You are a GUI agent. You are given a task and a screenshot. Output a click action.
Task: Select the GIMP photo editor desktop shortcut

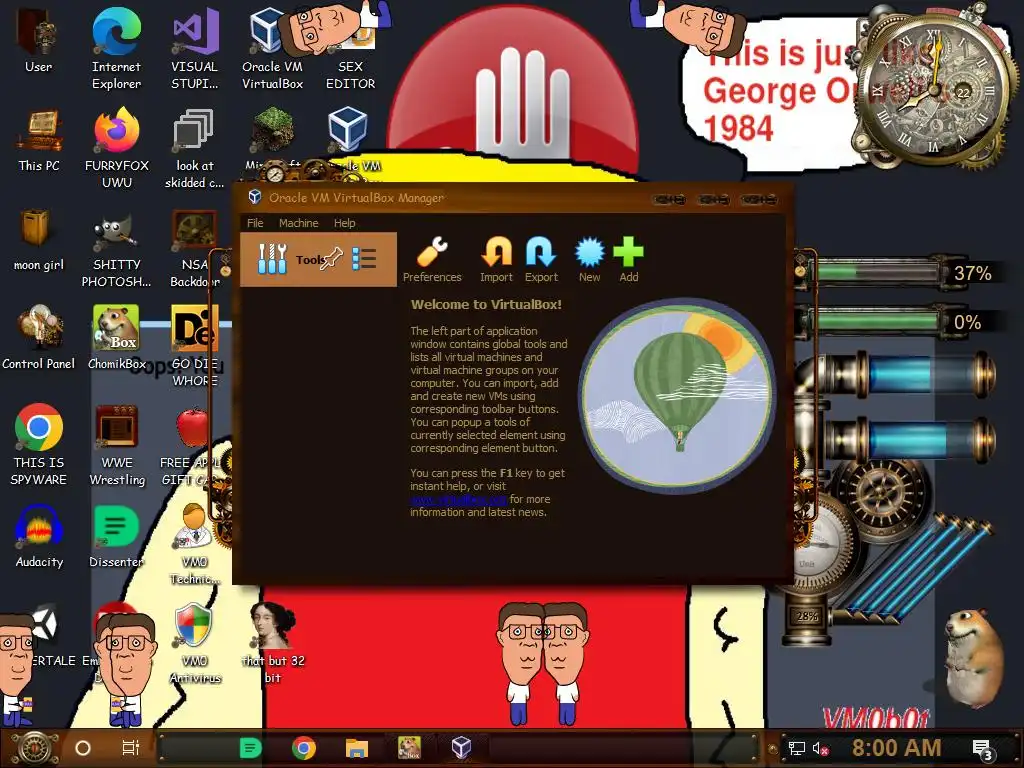click(x=116, y=248)
